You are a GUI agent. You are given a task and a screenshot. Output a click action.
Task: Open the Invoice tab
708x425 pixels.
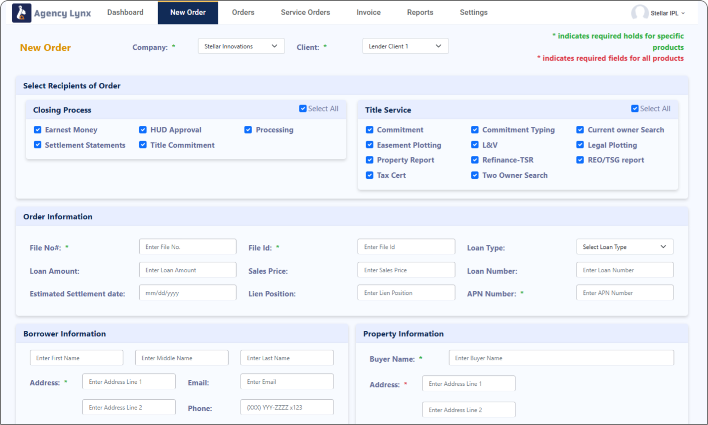[x=368, y=12]
